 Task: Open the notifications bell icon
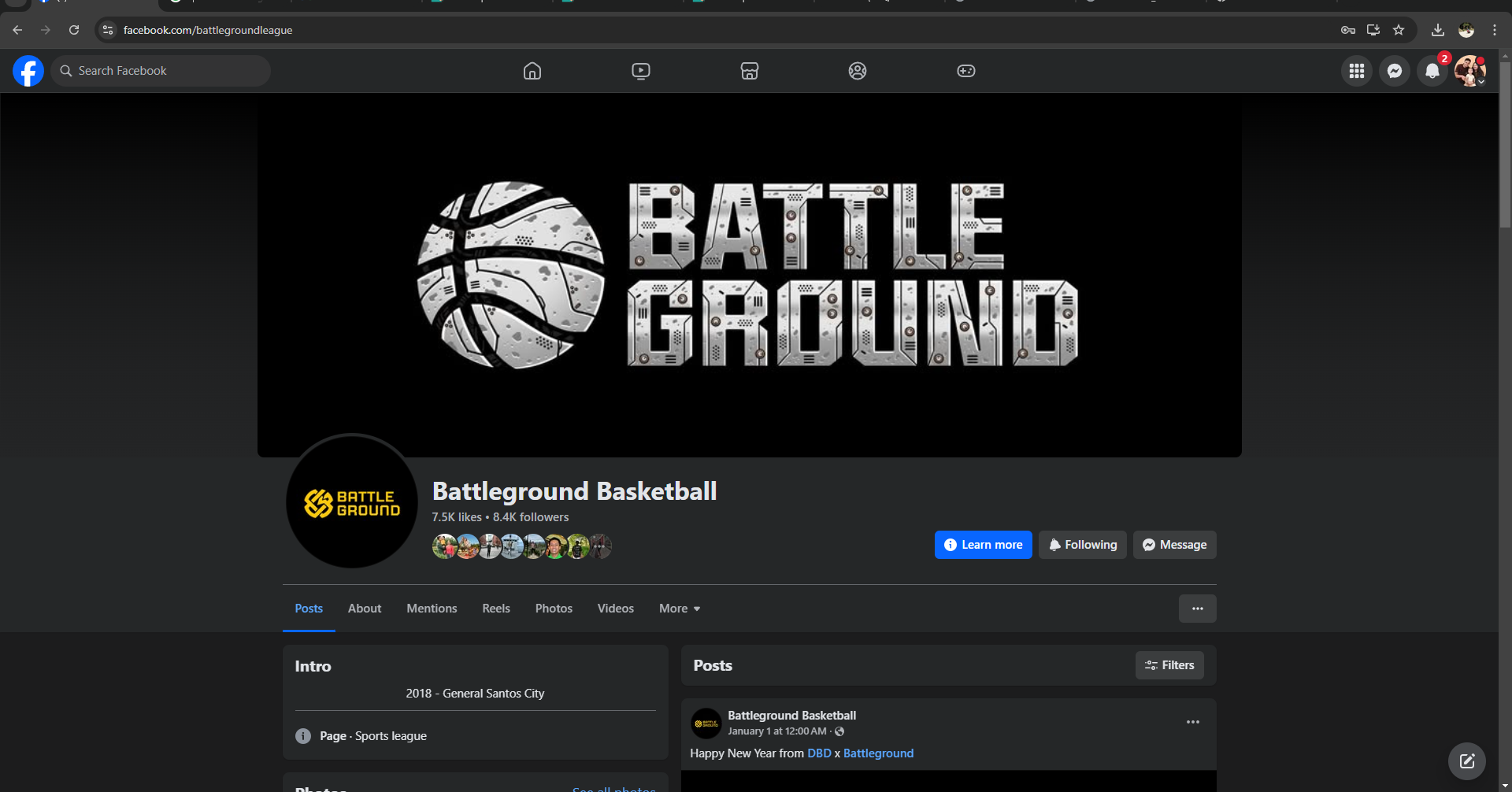1432,71
